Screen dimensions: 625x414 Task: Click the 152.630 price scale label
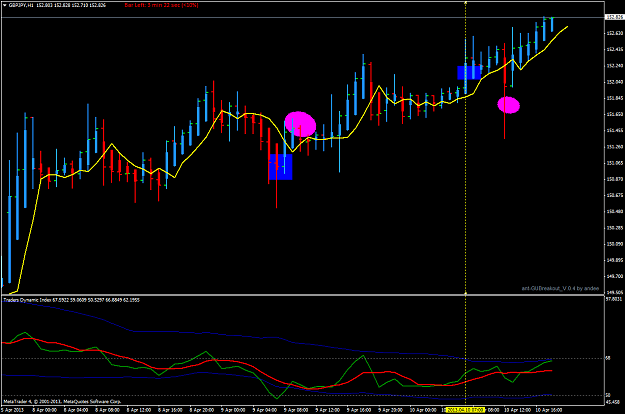point(615,33)
